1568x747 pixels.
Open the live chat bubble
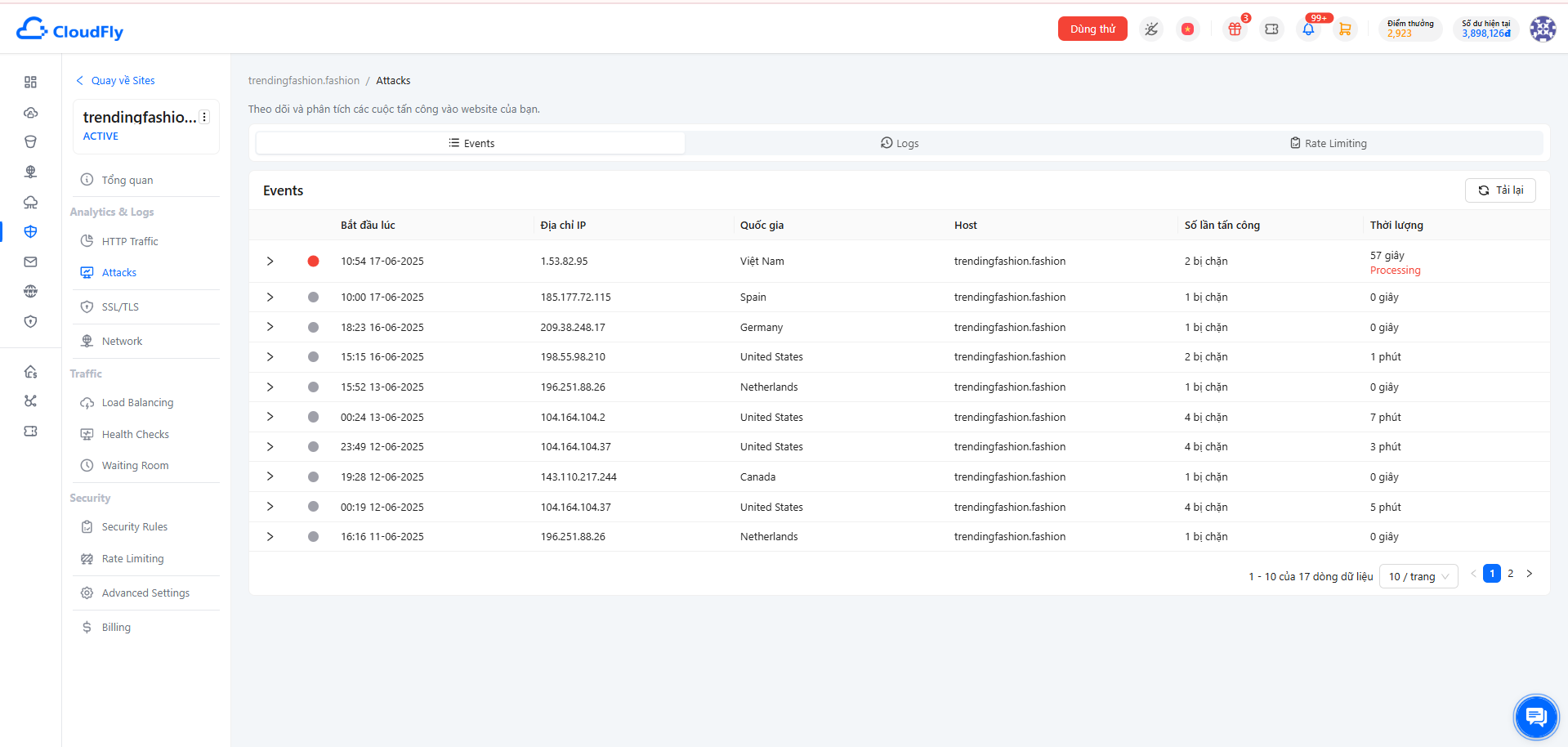[1536, 717]
